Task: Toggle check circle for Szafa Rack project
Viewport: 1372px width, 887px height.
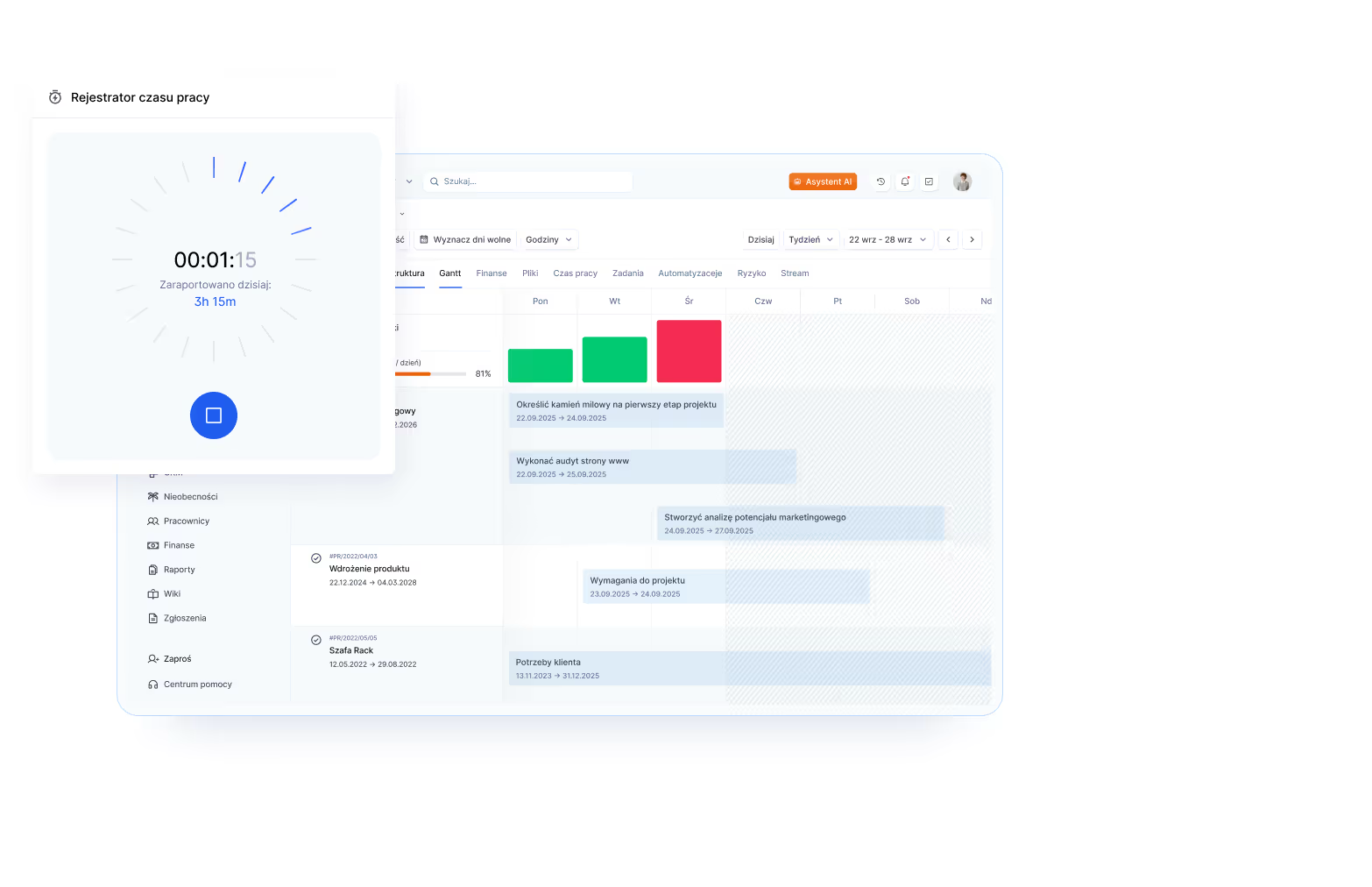Action: click(x=316, y=640)
